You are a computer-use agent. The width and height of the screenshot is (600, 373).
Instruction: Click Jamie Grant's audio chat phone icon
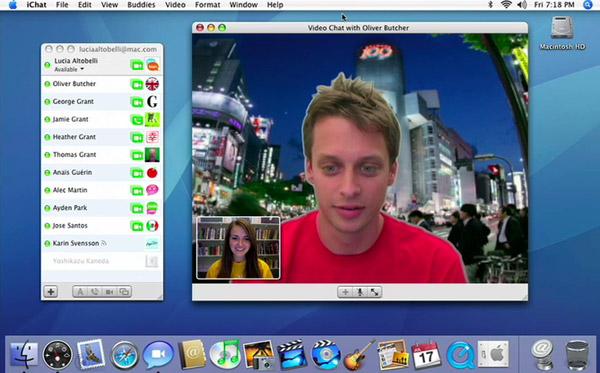137,120
